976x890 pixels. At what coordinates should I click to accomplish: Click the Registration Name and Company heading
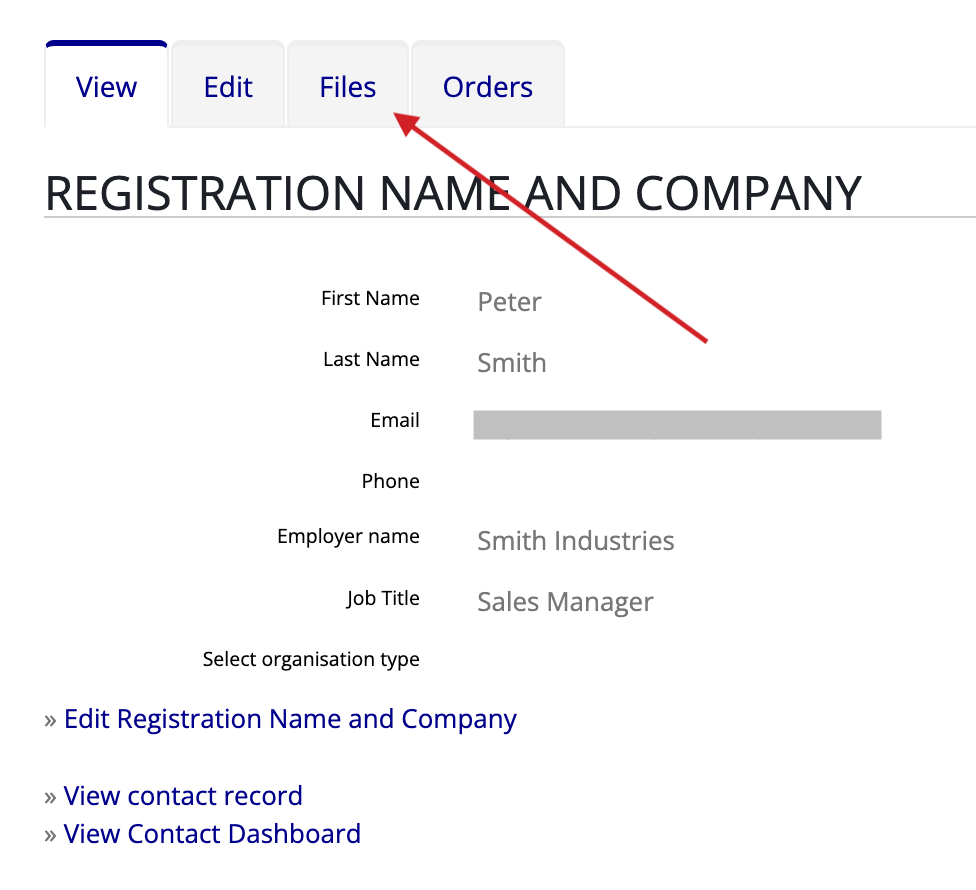tap(453, 194)
